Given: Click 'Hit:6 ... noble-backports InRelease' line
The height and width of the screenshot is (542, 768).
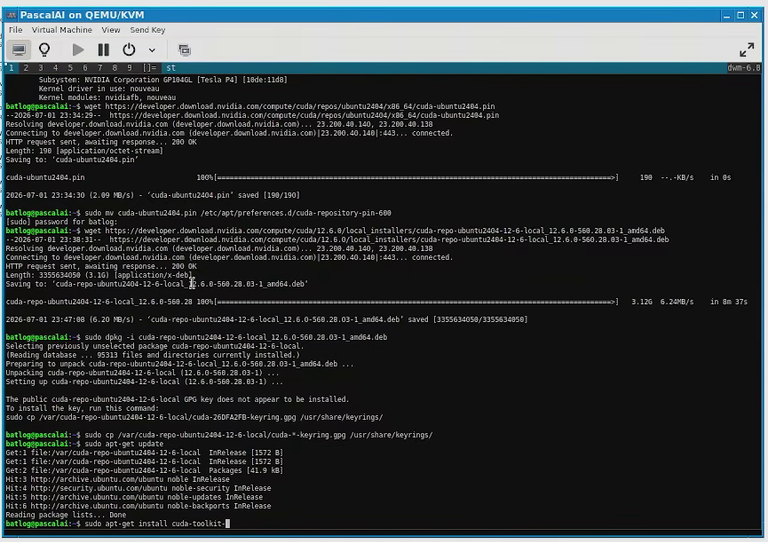Looking at the screenshot, I should (138, 506).
